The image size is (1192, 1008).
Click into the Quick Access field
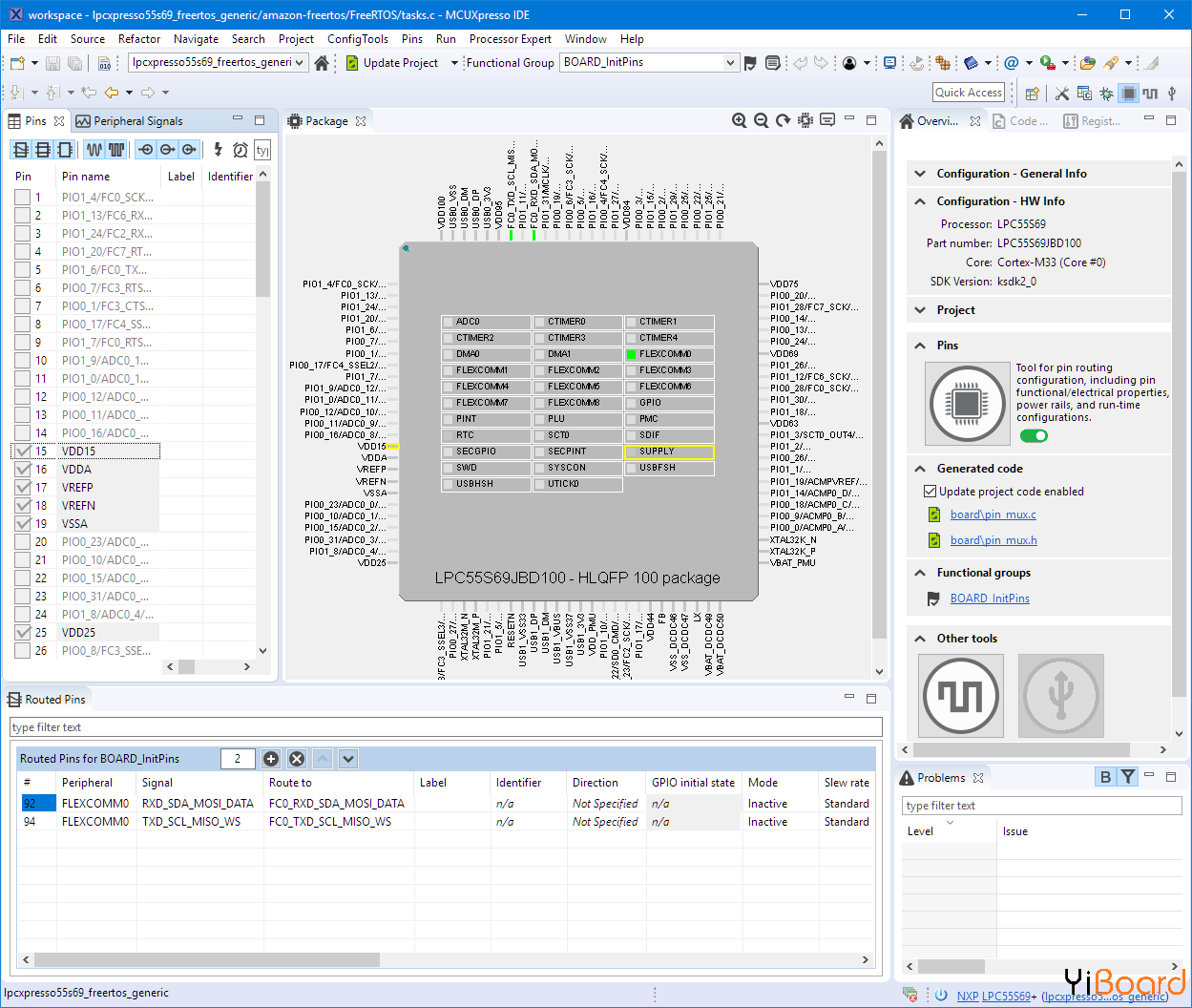tap(969, 92)
